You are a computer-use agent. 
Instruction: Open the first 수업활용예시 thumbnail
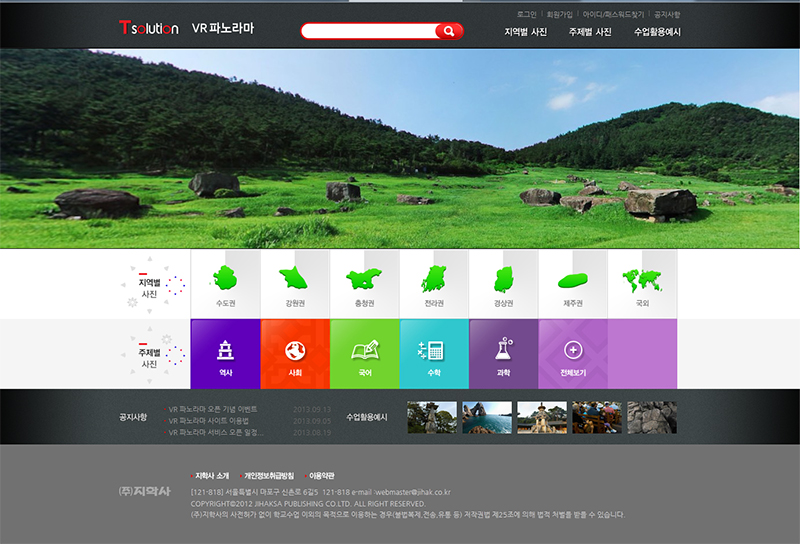(x=432, y=417)
